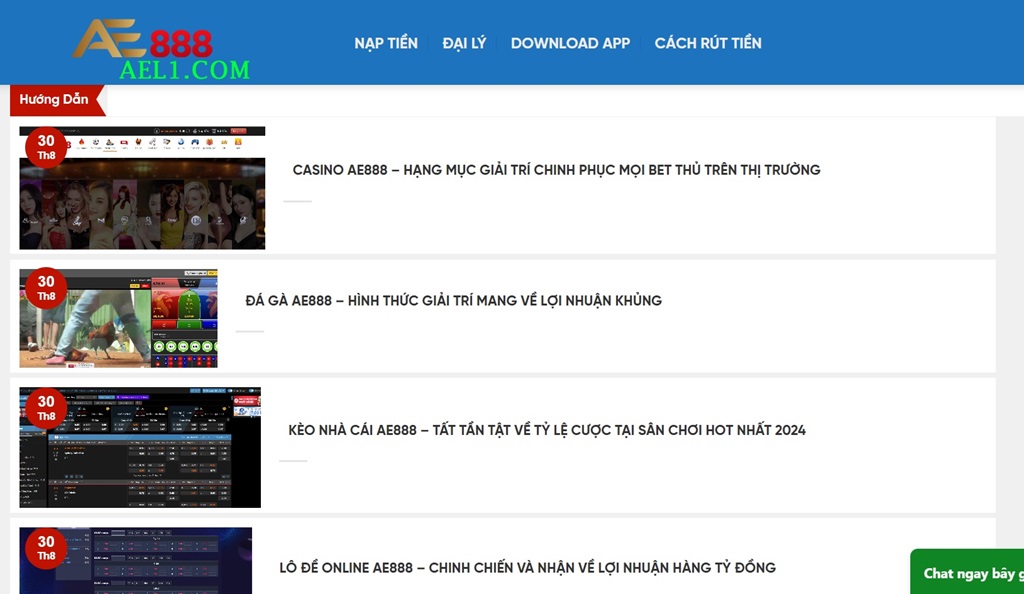1024x594 pixels.
Task: Go to the DOWNLOAD APP page
Action: (x=570, y=43)
